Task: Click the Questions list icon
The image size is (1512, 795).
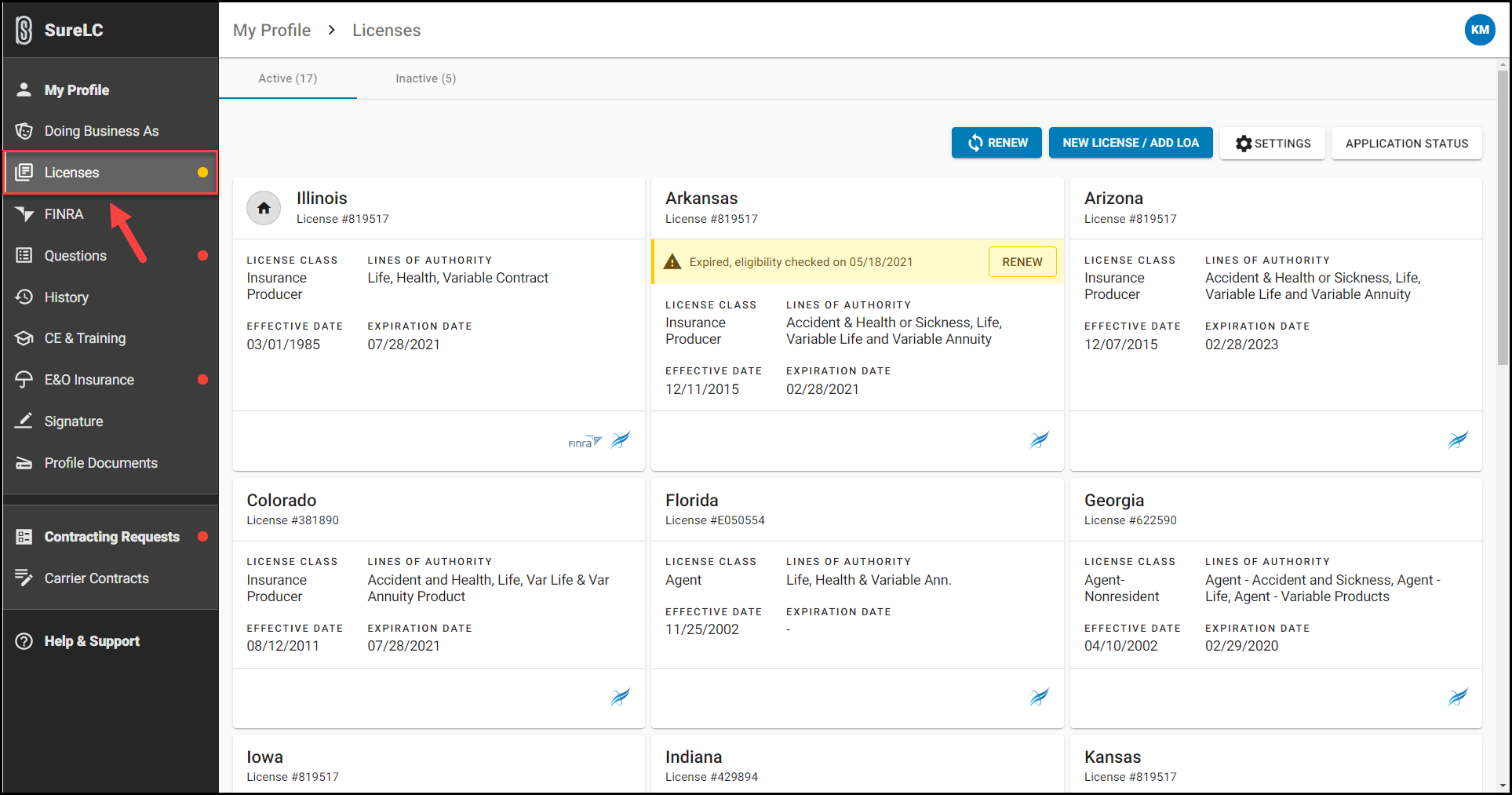Action: point(24,255)
